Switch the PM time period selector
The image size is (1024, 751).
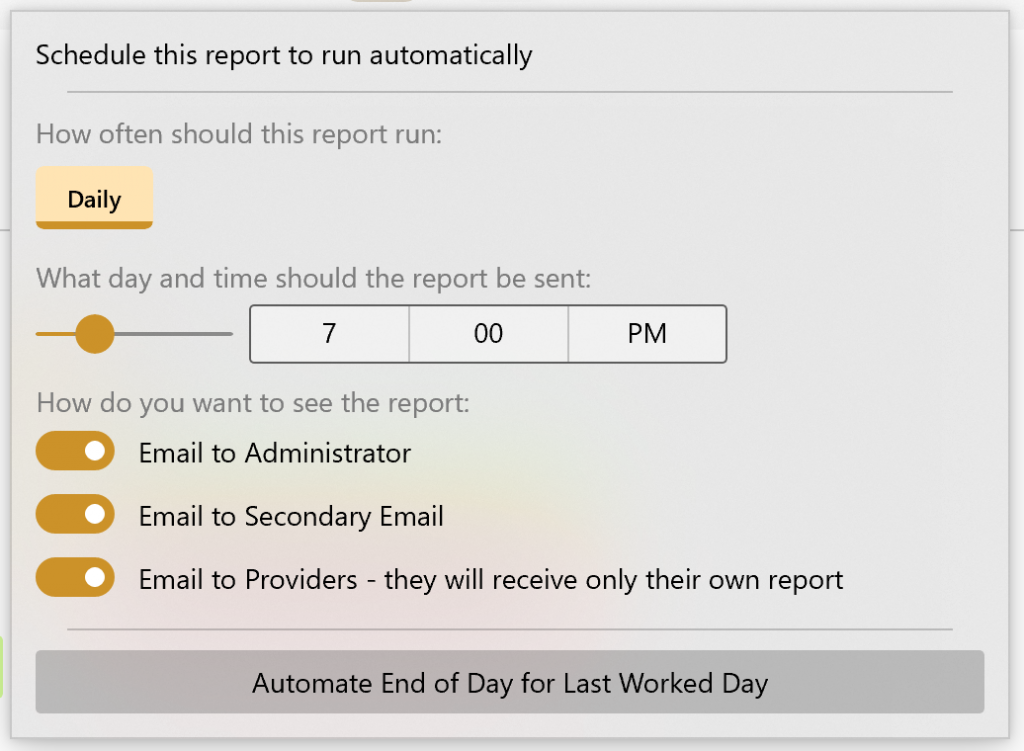coord(647,334)
